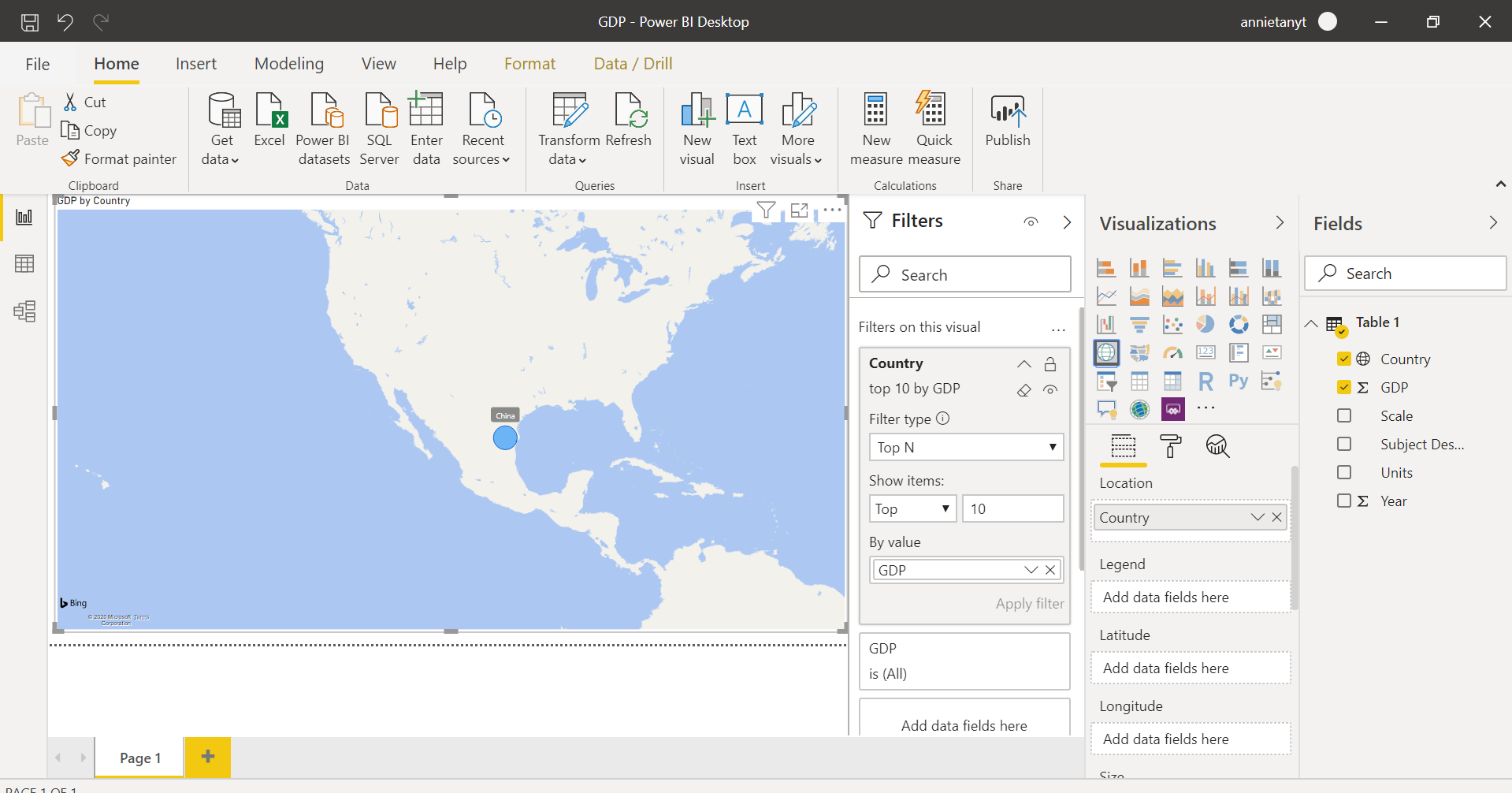The image size is (1512, 793).
Task: Collapse the Country filter card
Action: point(1023,364)
